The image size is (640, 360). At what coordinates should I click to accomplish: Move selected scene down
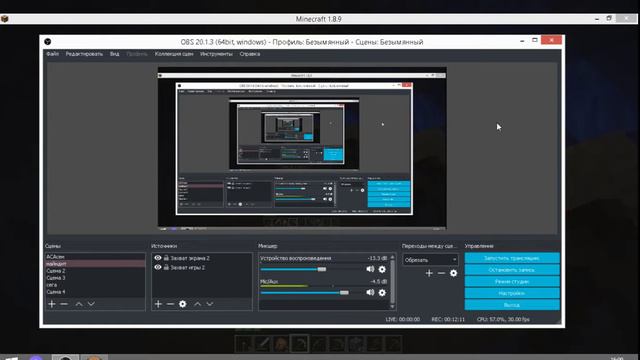point(91,304)
